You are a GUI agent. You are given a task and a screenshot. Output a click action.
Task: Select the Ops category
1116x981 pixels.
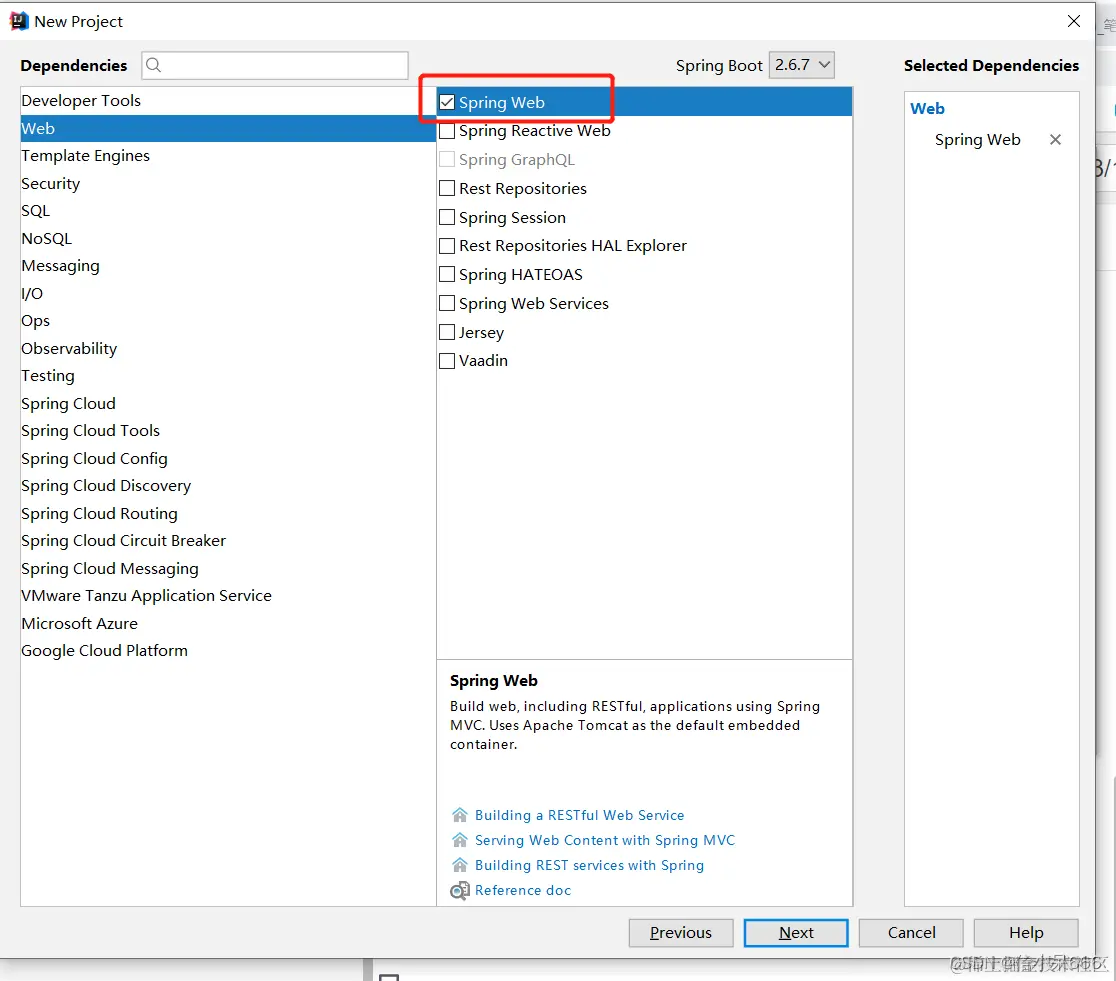tap(228, 320)
